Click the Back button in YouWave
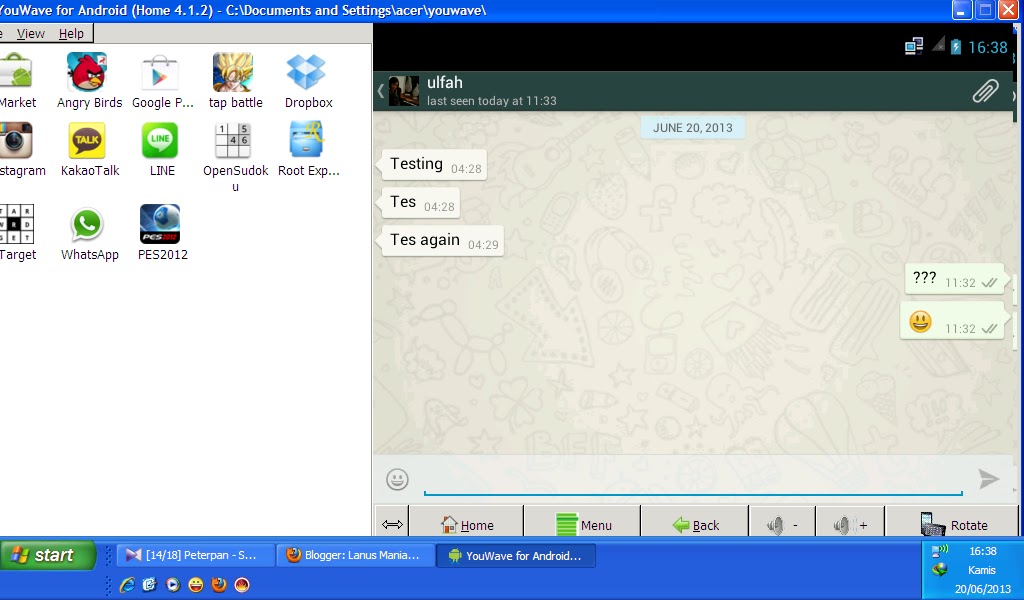1024x600 pixels. point(696,524)
